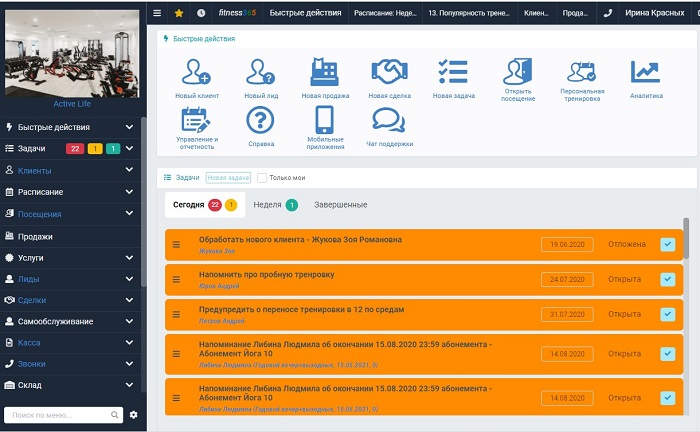Open the hamburger menu in top bar

click(x=157, y=13)
